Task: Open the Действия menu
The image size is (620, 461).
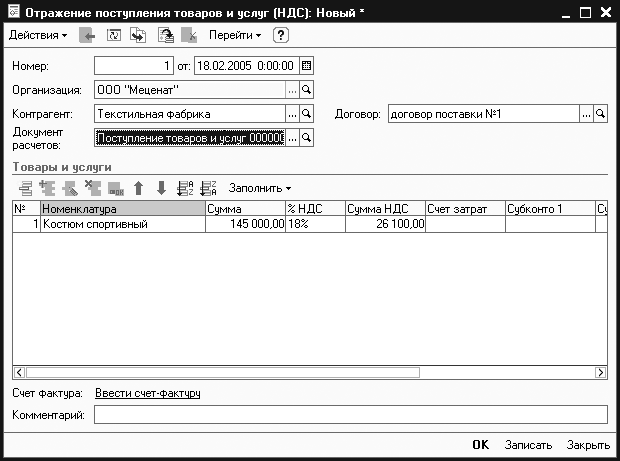Action: point(38,35)
